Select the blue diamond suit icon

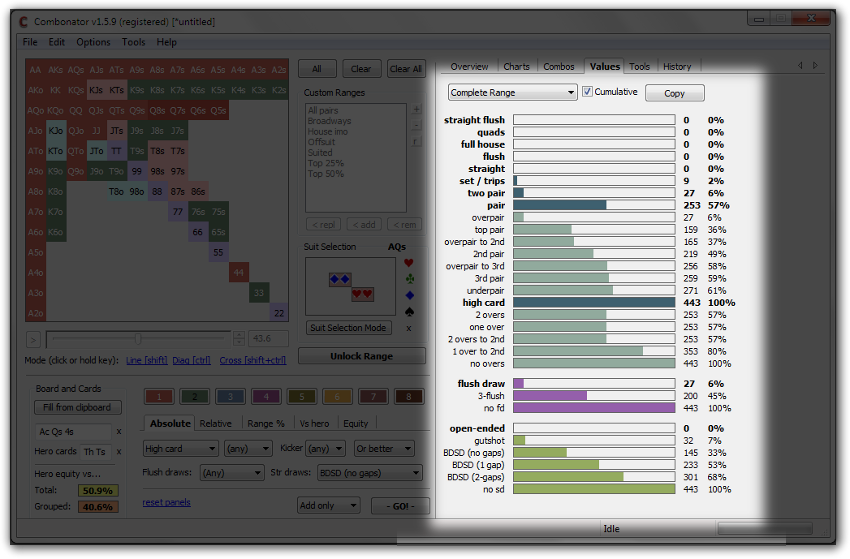[x=408, y=295]
